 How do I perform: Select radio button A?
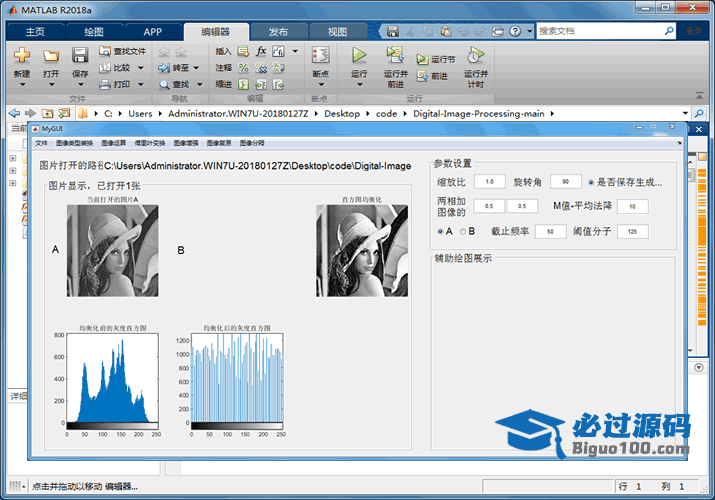pos(441,231)
